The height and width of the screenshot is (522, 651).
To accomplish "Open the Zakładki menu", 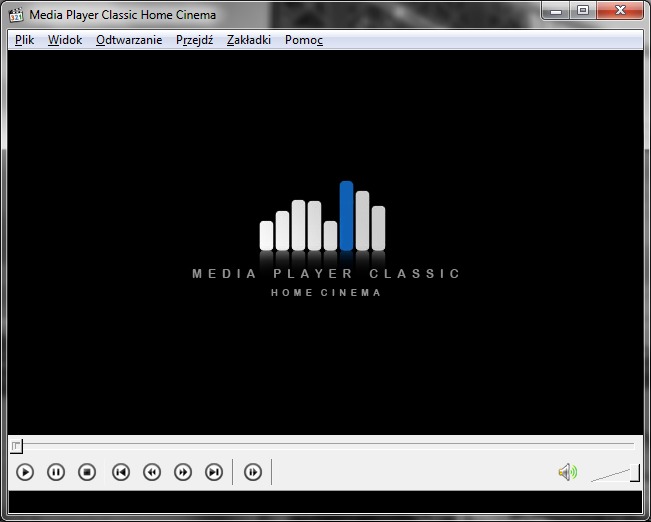I will (249, 40).
